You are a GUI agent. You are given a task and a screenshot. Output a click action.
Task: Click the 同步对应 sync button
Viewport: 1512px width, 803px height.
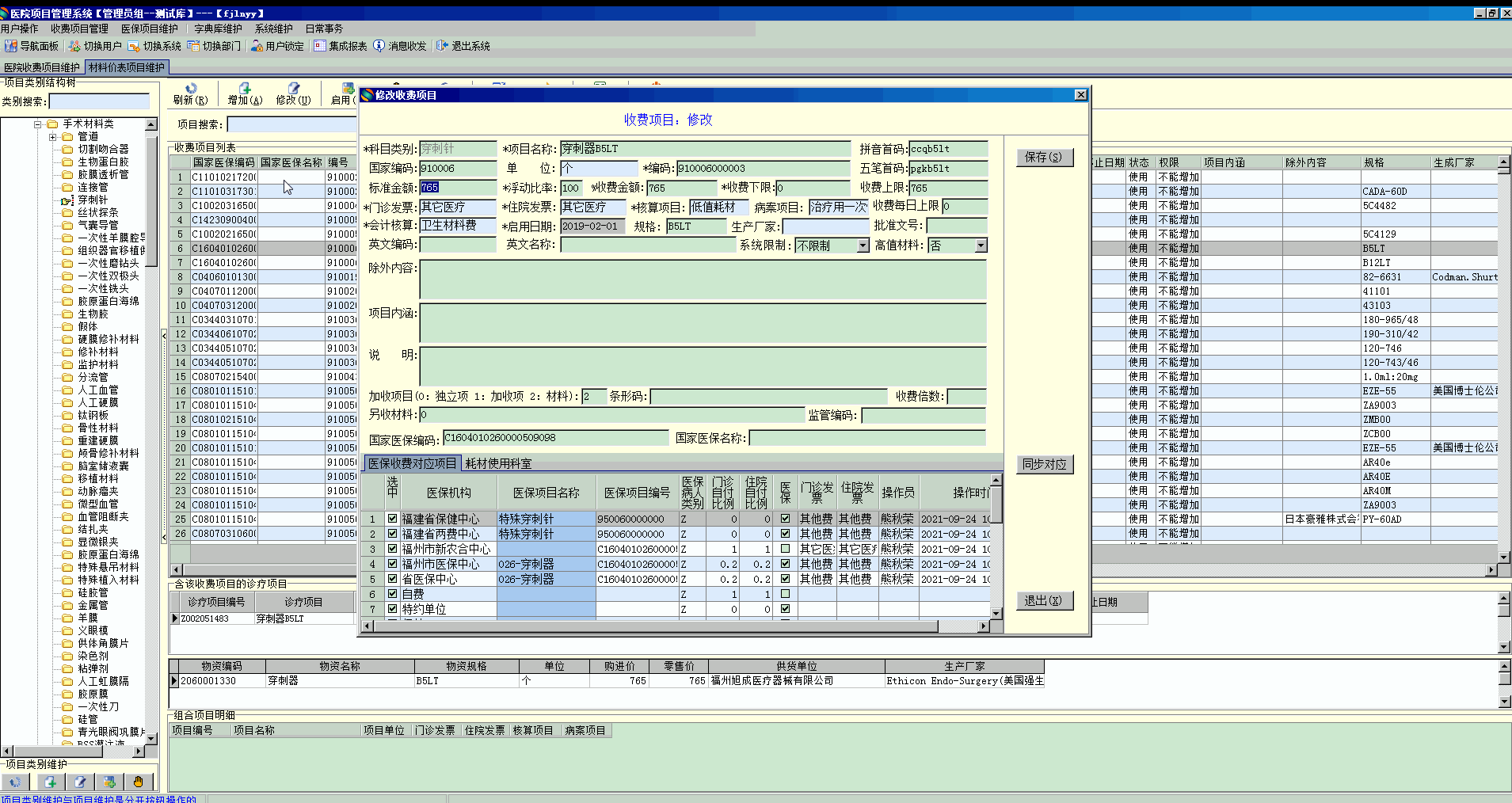click(1044, 464)
